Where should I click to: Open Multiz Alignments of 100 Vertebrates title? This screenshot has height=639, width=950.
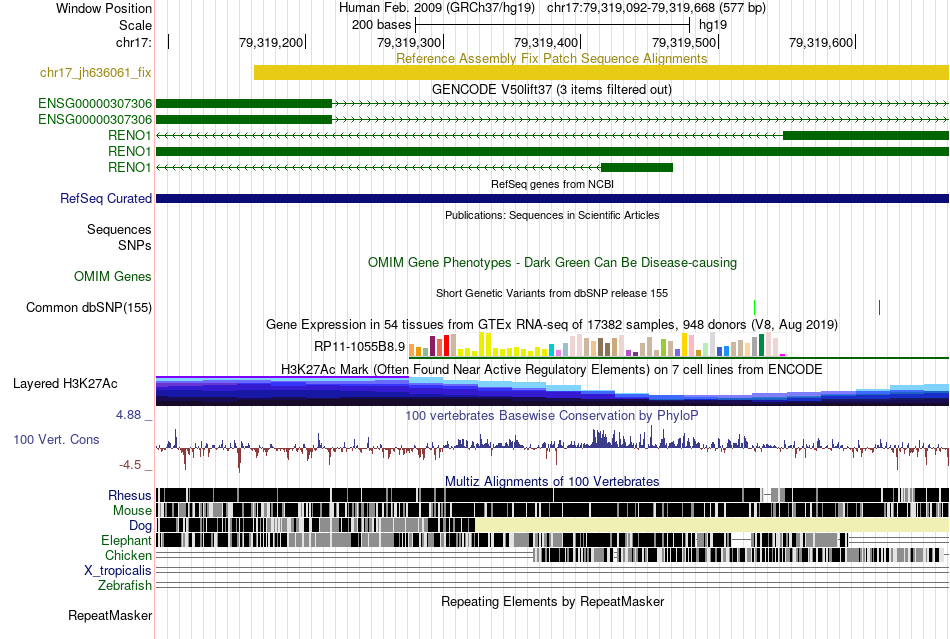click(x=552, y=482)
